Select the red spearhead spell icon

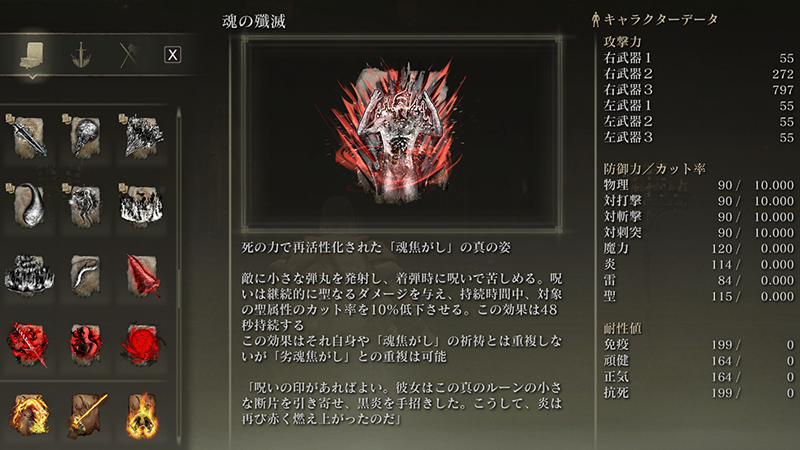142,276
